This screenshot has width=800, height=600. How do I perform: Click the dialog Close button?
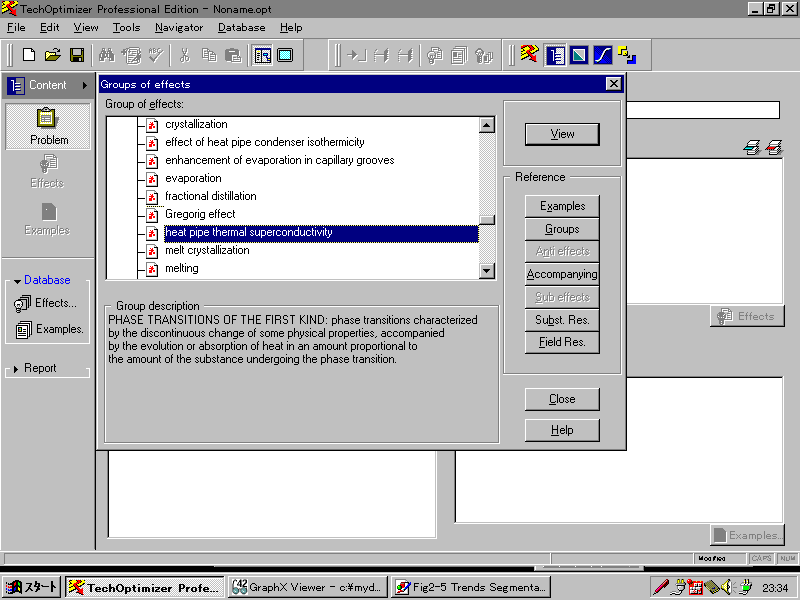tap(562, 399)
